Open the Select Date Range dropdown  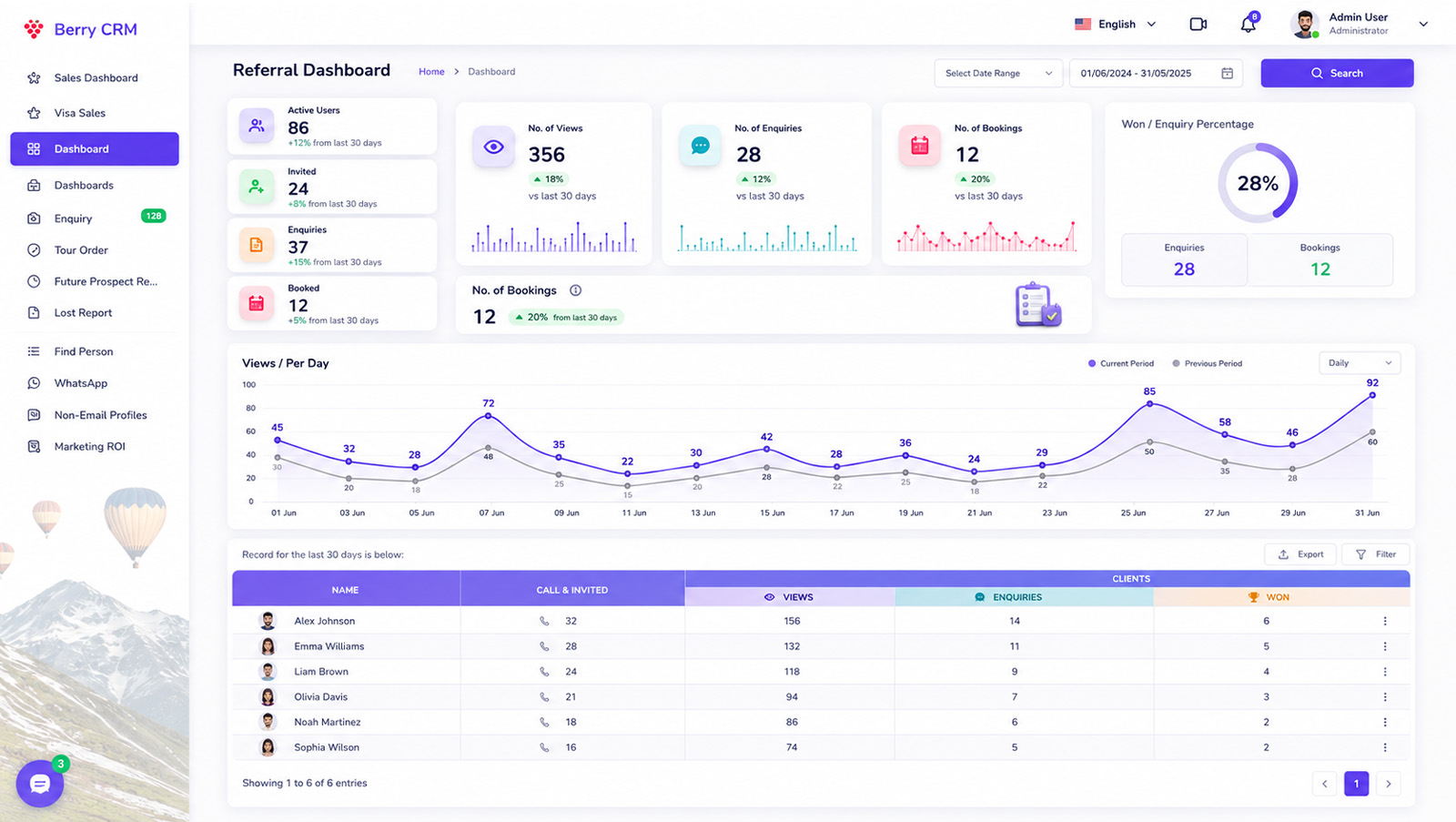click(998, 73)
